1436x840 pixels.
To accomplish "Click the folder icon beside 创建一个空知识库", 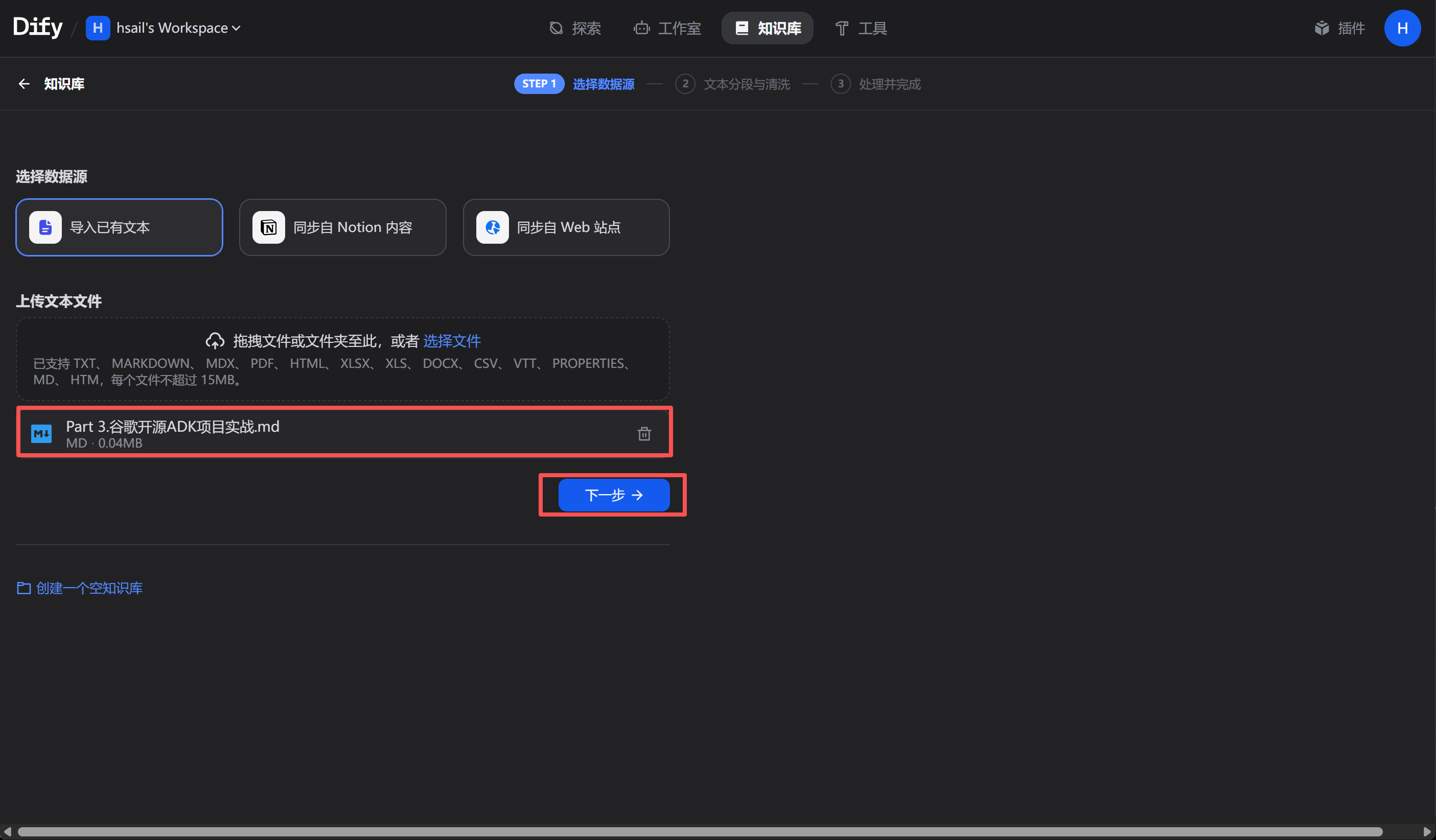I will tap(24, 588).
